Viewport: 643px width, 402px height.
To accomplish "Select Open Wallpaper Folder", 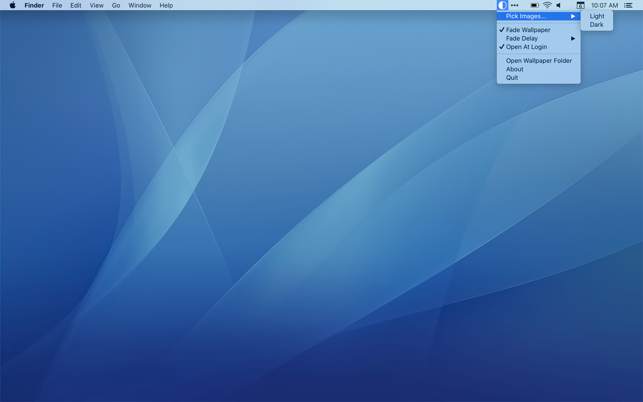I will 538,61.
